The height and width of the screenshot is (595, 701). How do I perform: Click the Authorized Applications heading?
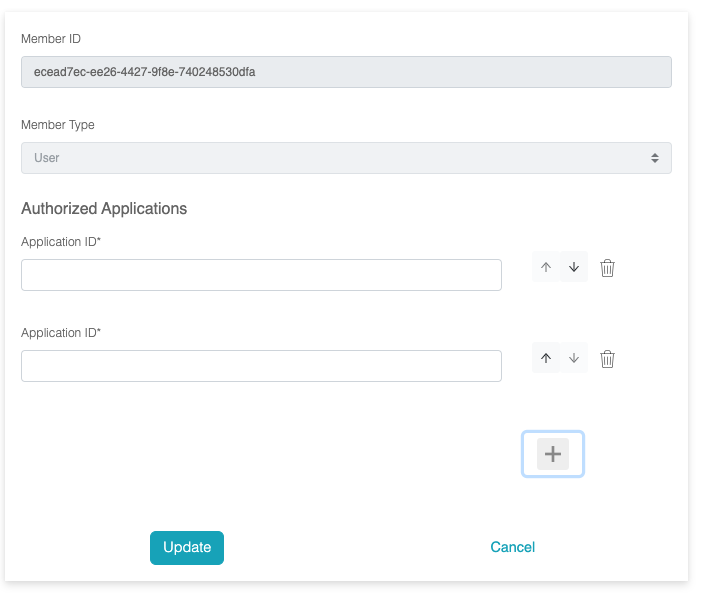104,209
